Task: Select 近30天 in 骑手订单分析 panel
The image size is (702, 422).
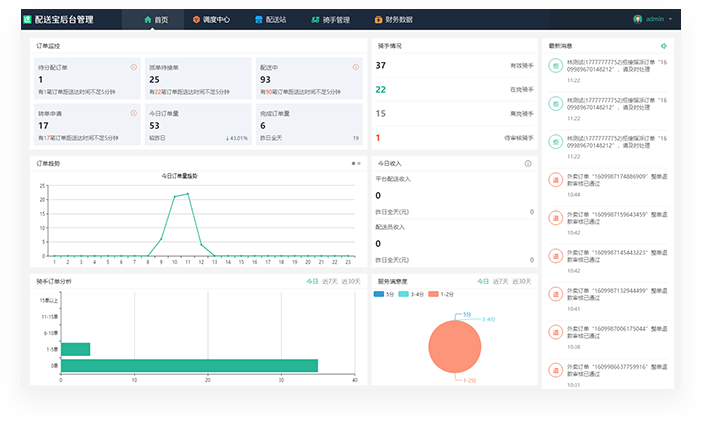Action: (x=351, y=281)
